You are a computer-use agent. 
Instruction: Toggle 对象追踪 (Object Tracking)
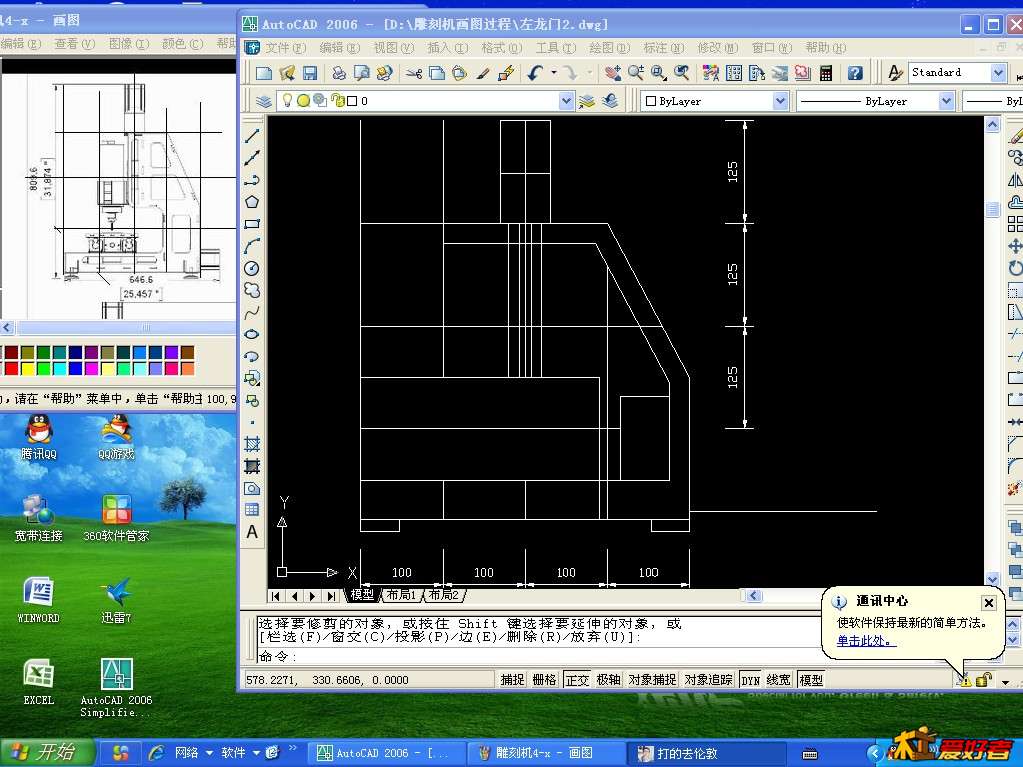click(x=709, y=680)
